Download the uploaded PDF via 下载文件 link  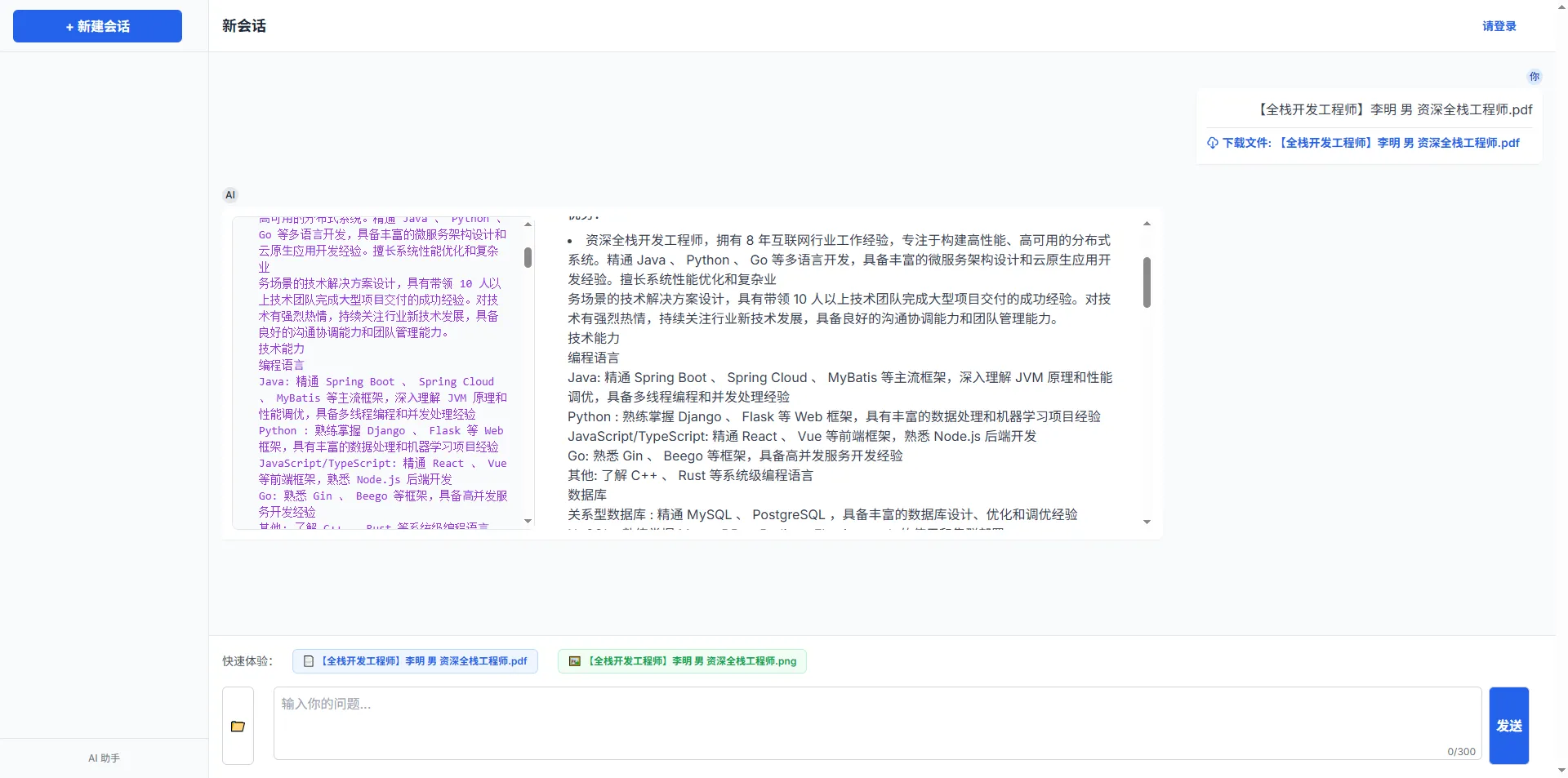click(1363, 143)
